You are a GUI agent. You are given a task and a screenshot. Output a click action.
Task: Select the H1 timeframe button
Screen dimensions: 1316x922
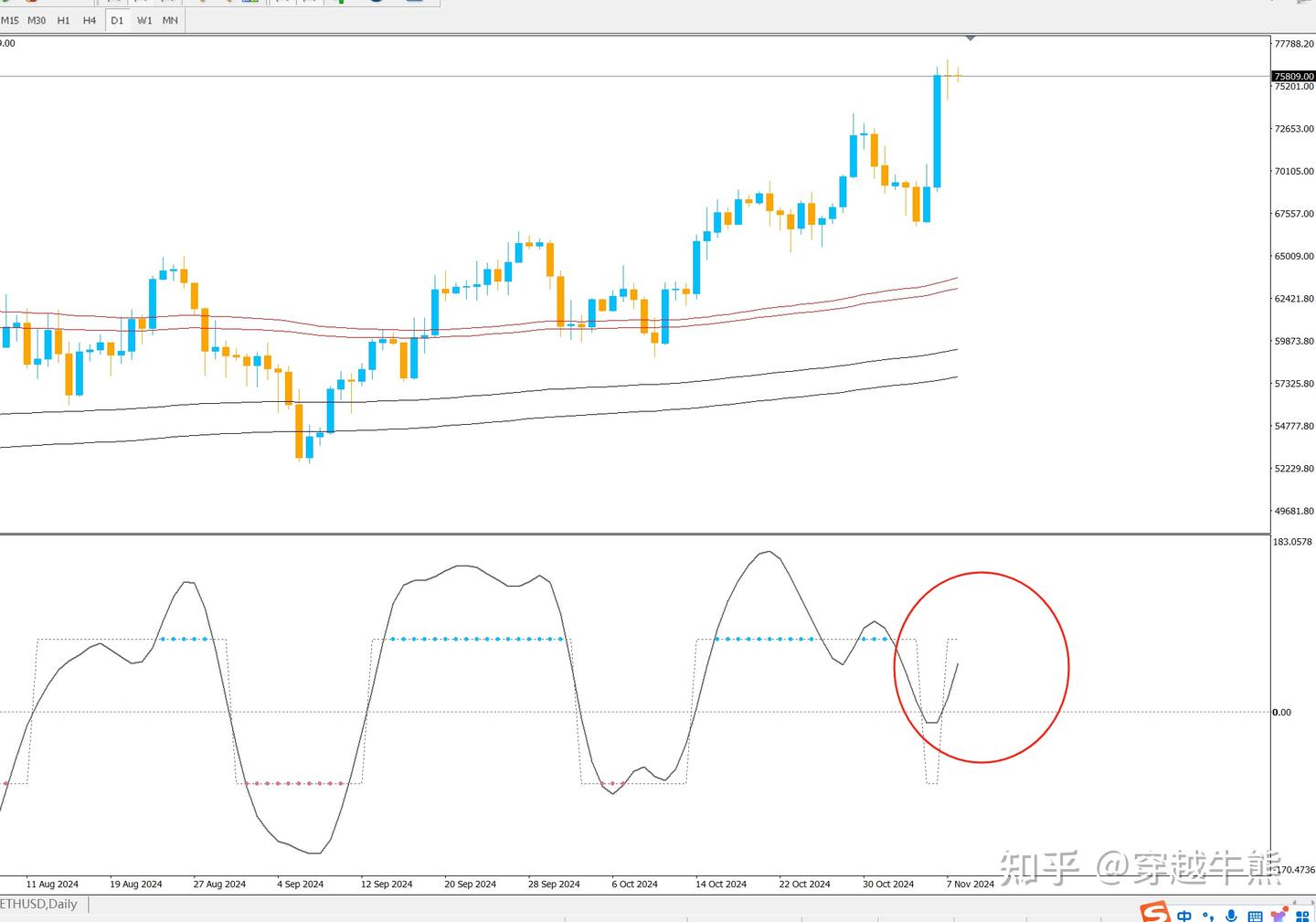(63, 20)
